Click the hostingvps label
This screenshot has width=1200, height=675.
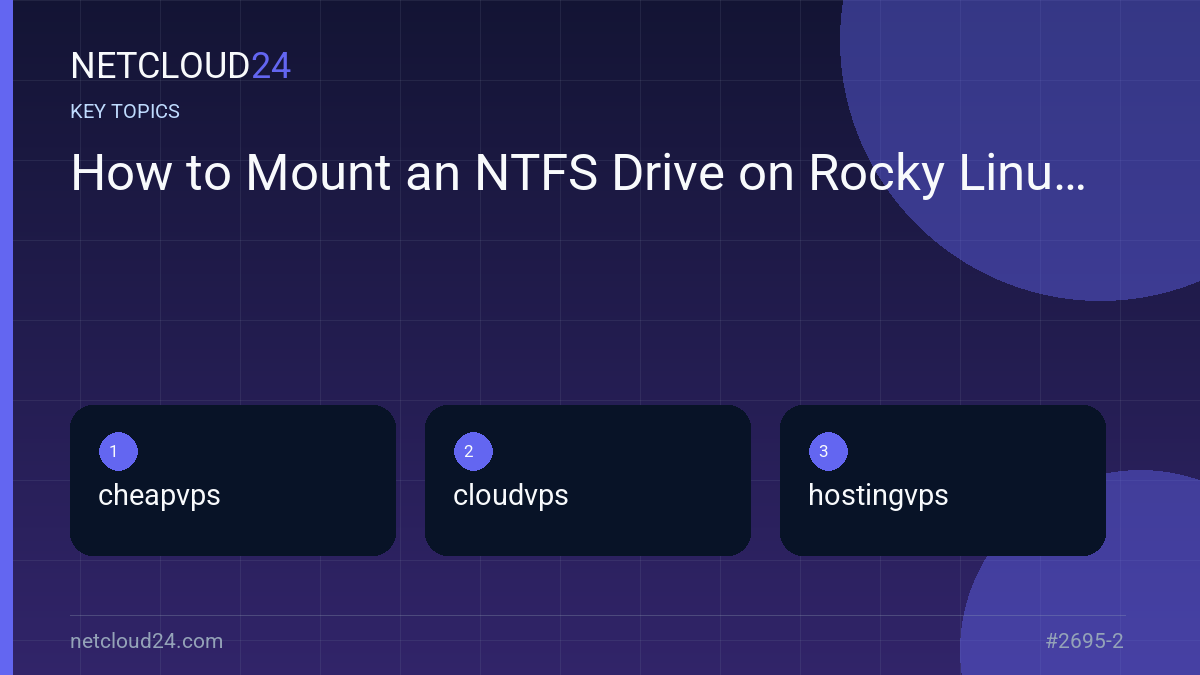[x=878, y=496]
